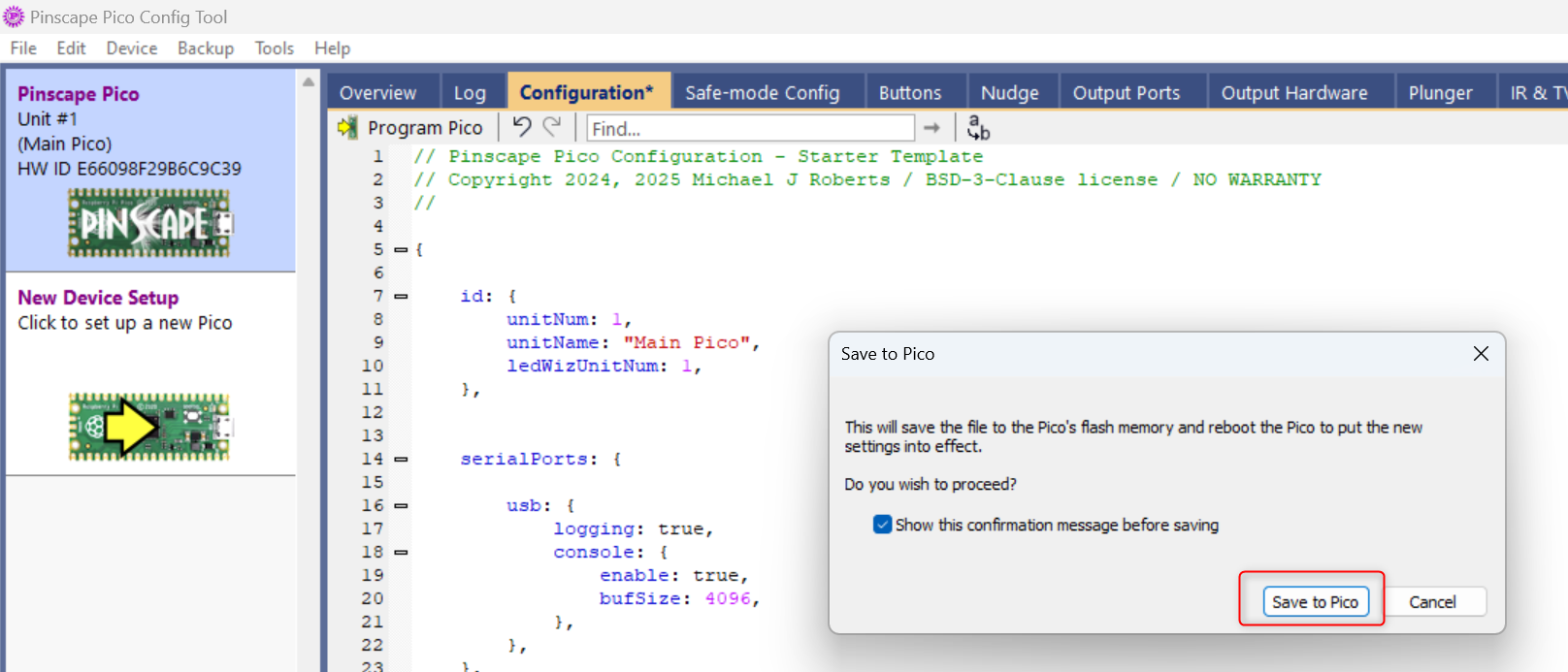The image size is (1568, 672).
Task: Click line number 1 in the editor gutter
Action: [378, 156]
